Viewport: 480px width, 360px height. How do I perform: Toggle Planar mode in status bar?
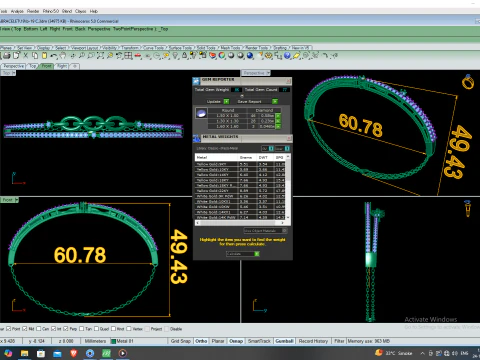click(x=218, y=341)
